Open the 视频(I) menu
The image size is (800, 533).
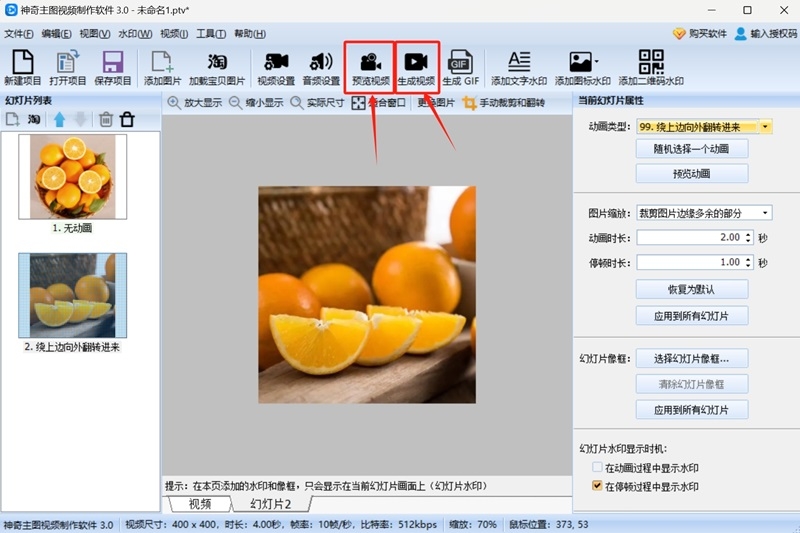pos(174,34)
